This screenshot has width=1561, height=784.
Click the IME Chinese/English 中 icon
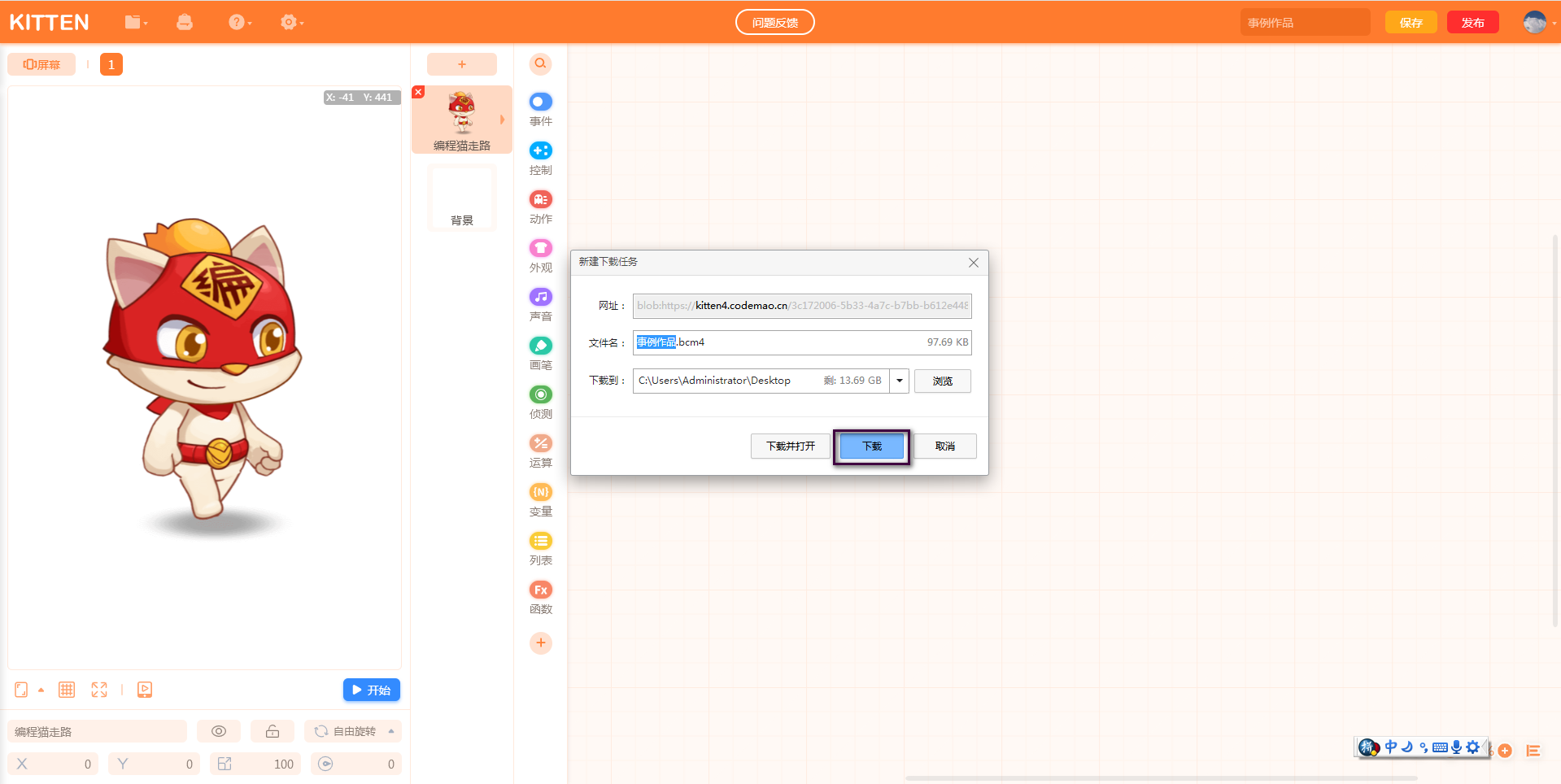coord(1391,747)
